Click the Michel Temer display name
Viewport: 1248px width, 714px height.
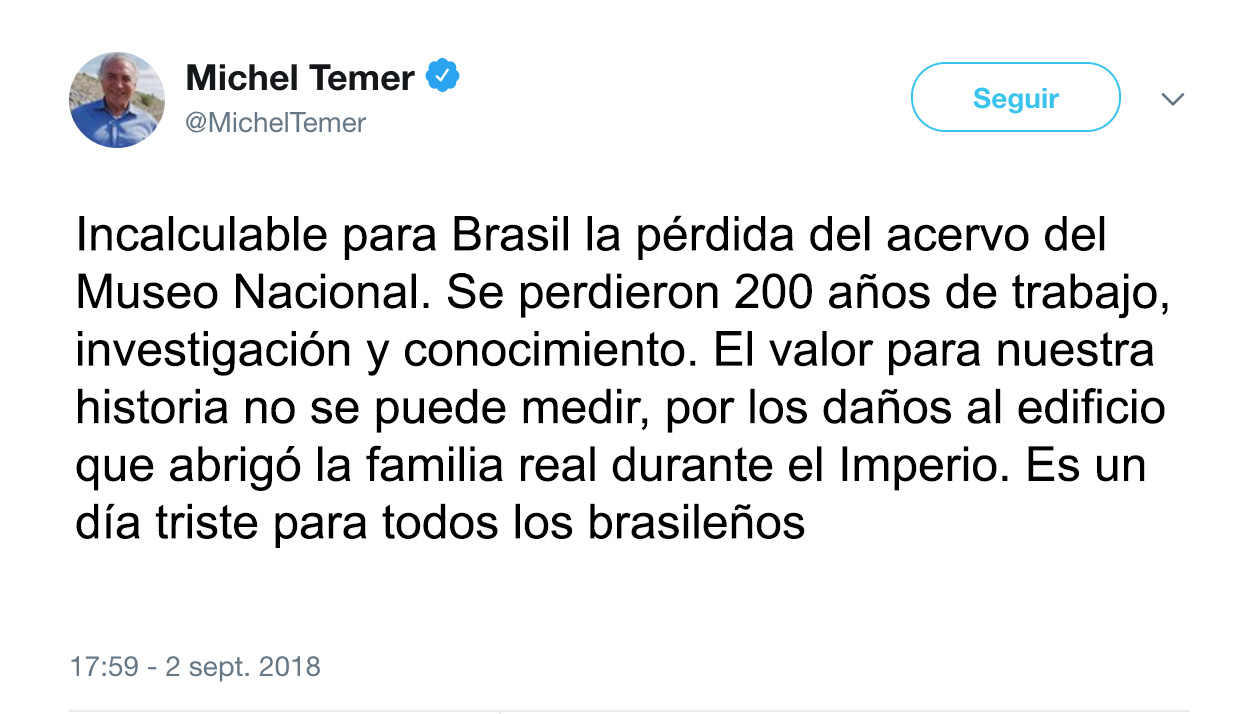click(300, 77)
